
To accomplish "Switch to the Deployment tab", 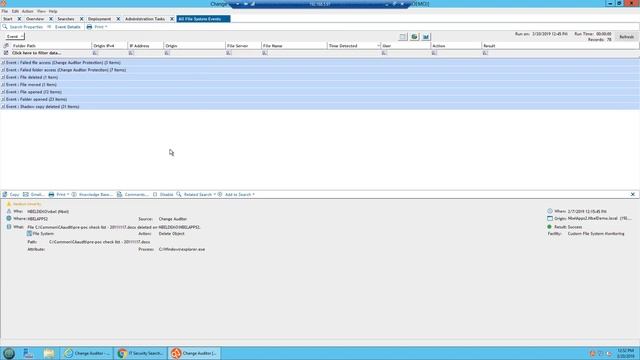I will [x=100, y=19].
